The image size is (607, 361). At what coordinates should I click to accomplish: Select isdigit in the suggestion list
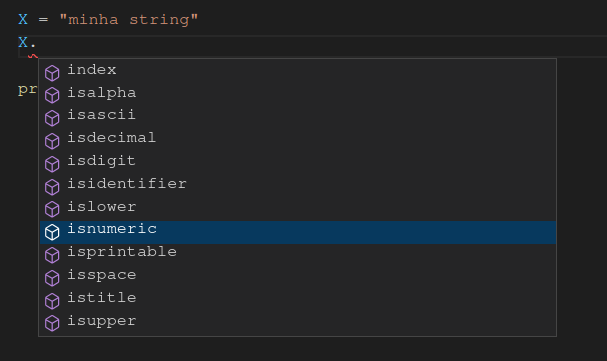click(298, 161)
